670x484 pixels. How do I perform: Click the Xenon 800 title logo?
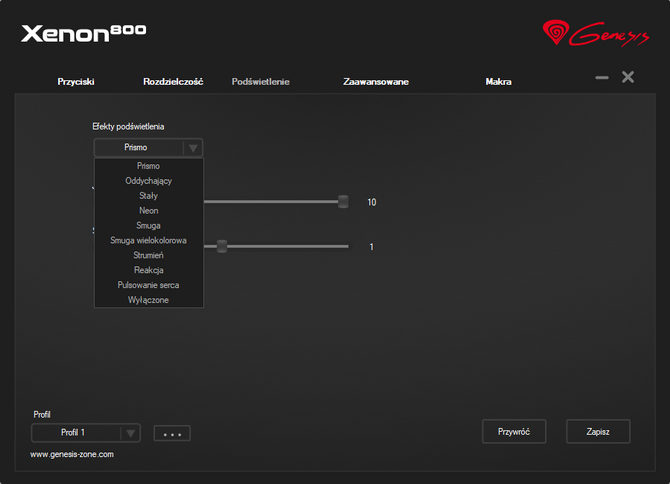tap(84, 33)
